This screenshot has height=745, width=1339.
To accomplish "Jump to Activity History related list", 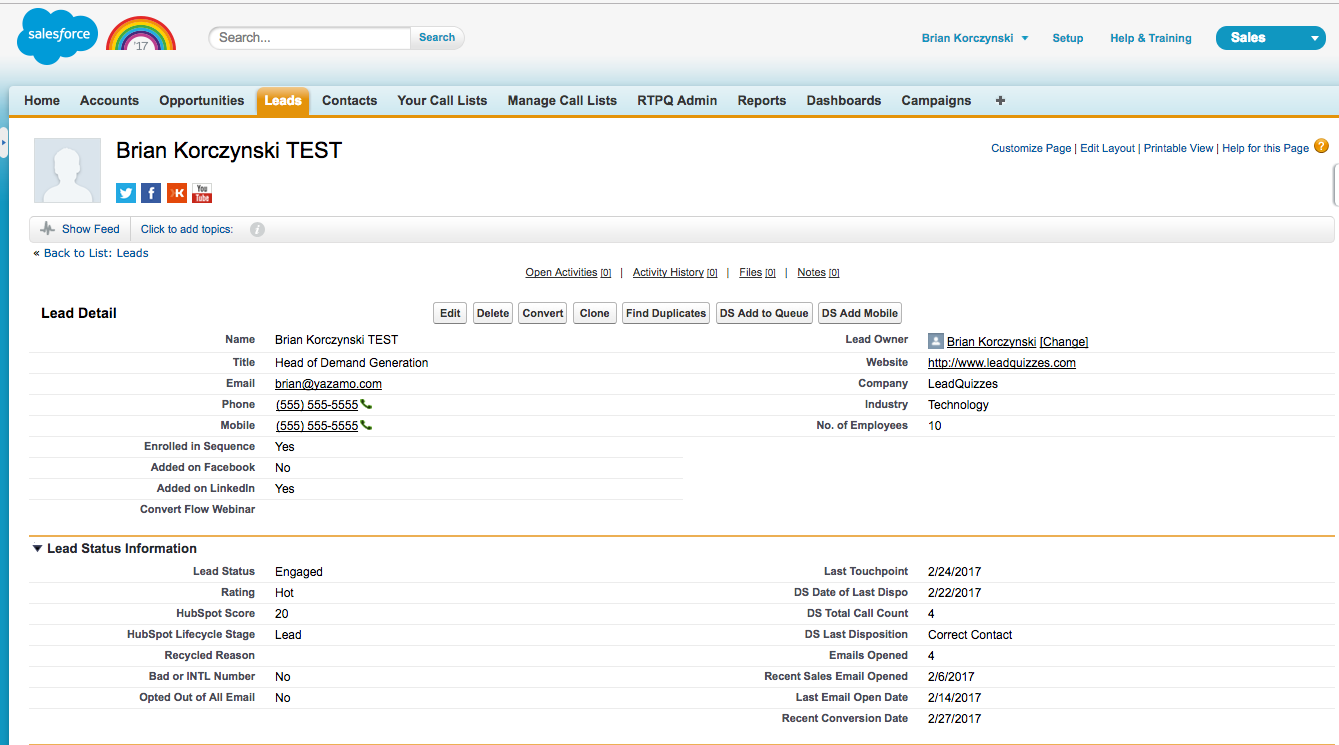I will pos(675,273).
